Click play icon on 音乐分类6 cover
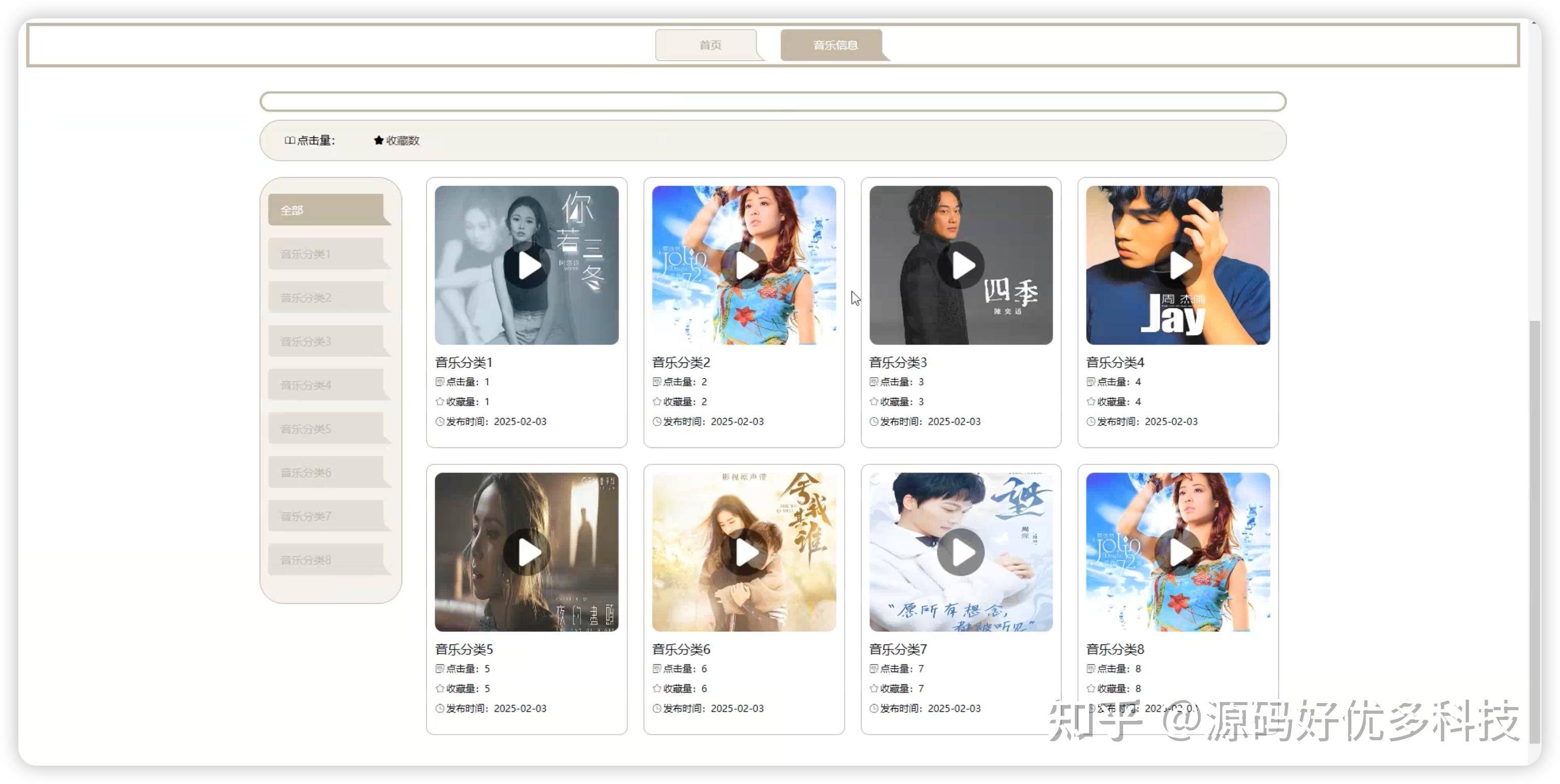The width and height of the screenshot is (1560, 784). [x=744, y=552]
